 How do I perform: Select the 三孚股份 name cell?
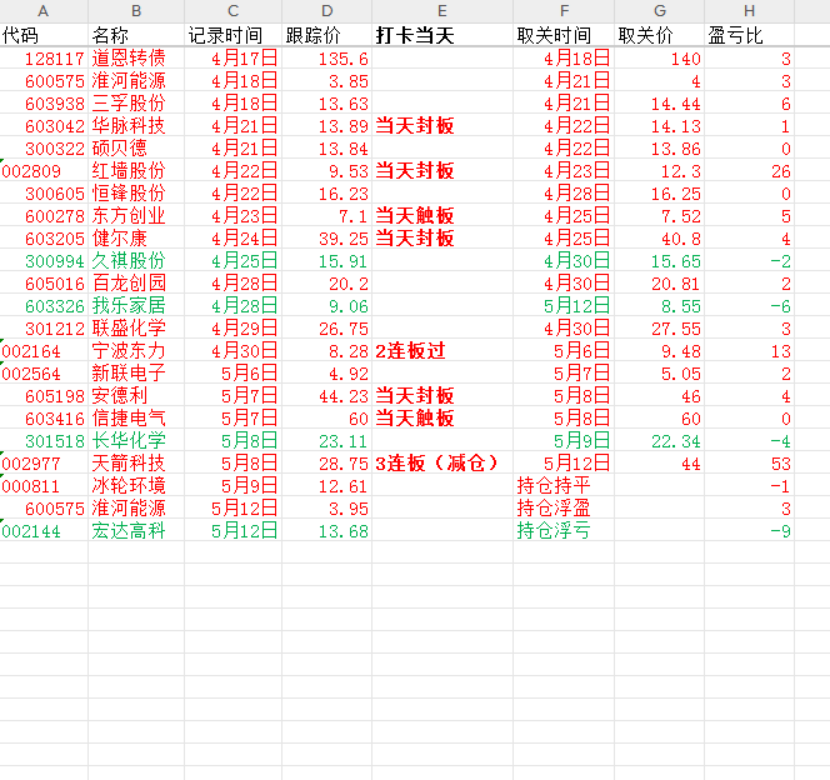(x=136, y=103)
